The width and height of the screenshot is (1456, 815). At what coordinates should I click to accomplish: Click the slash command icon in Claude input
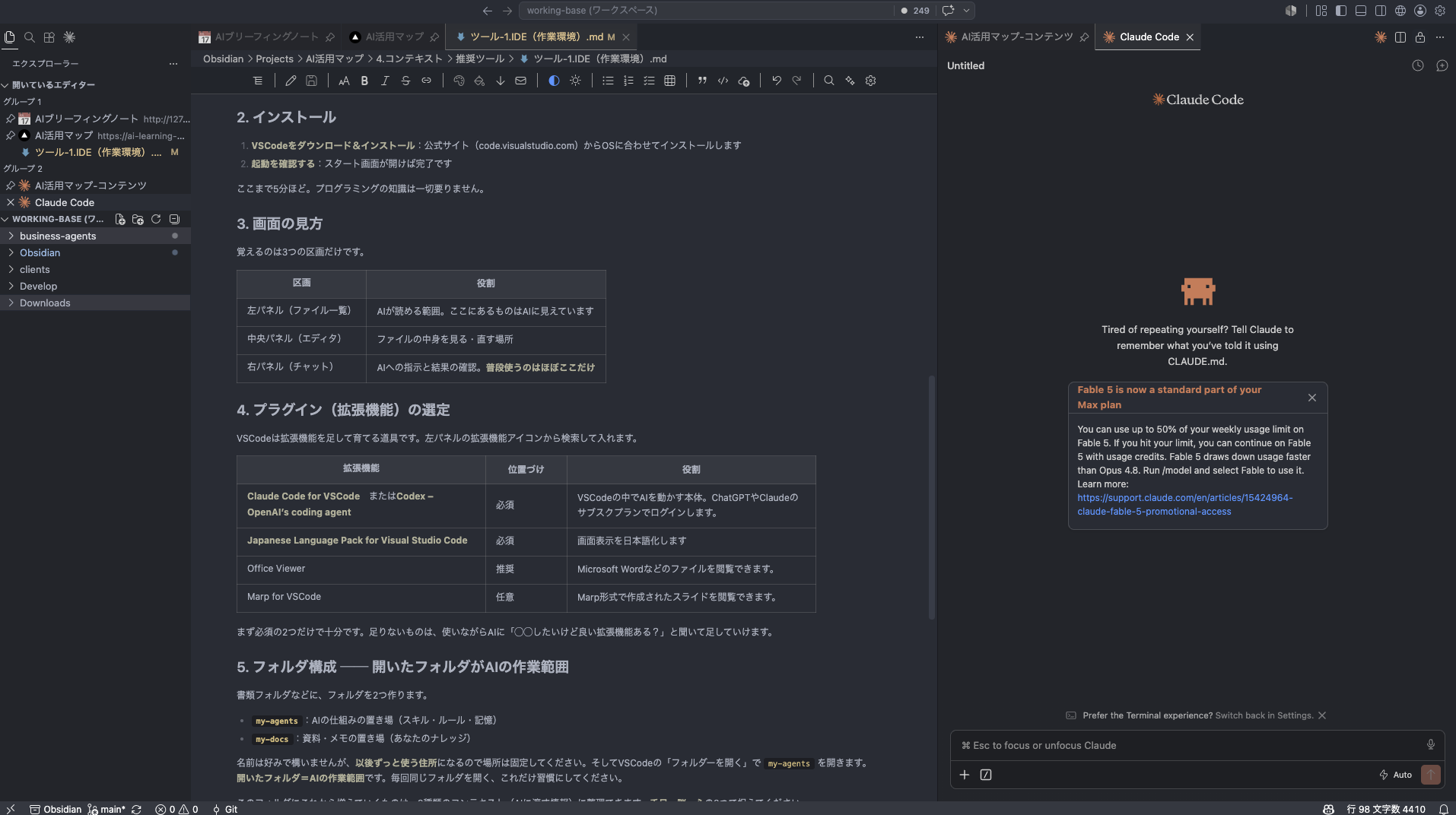986,775
